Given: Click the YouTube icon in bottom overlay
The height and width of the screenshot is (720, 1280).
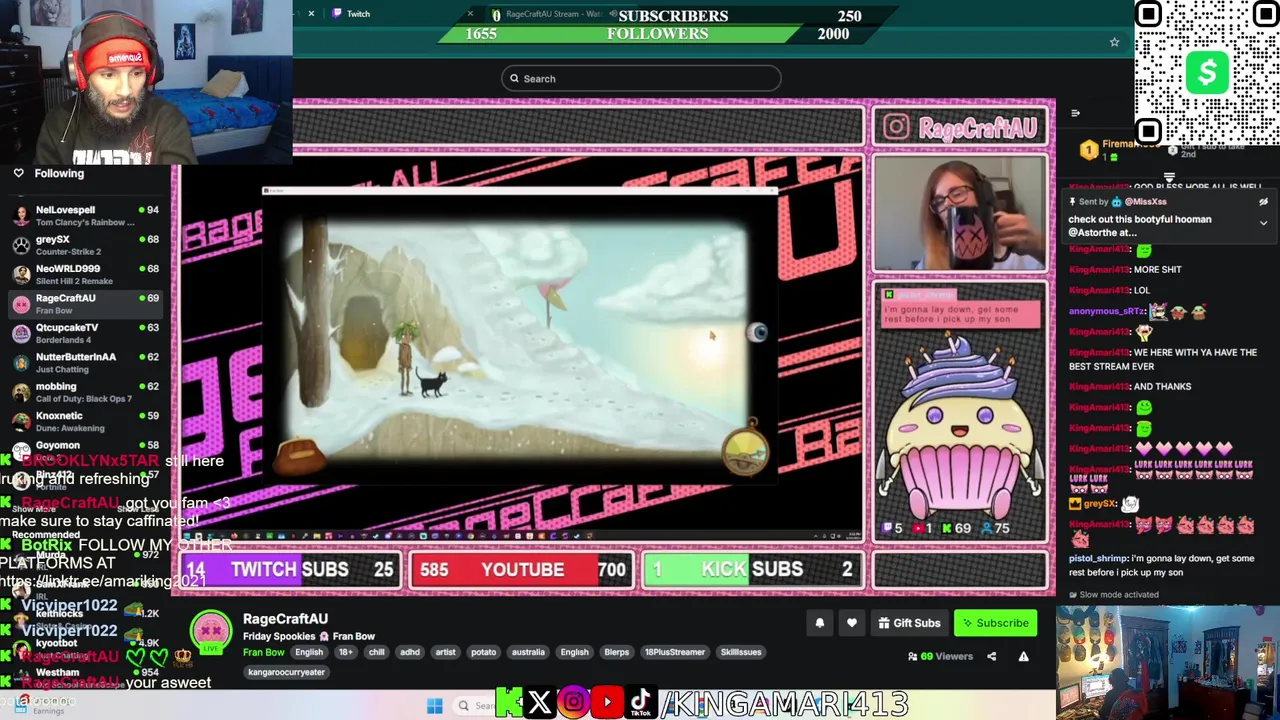Looking at the screenshot, I should tap(607, 703).
